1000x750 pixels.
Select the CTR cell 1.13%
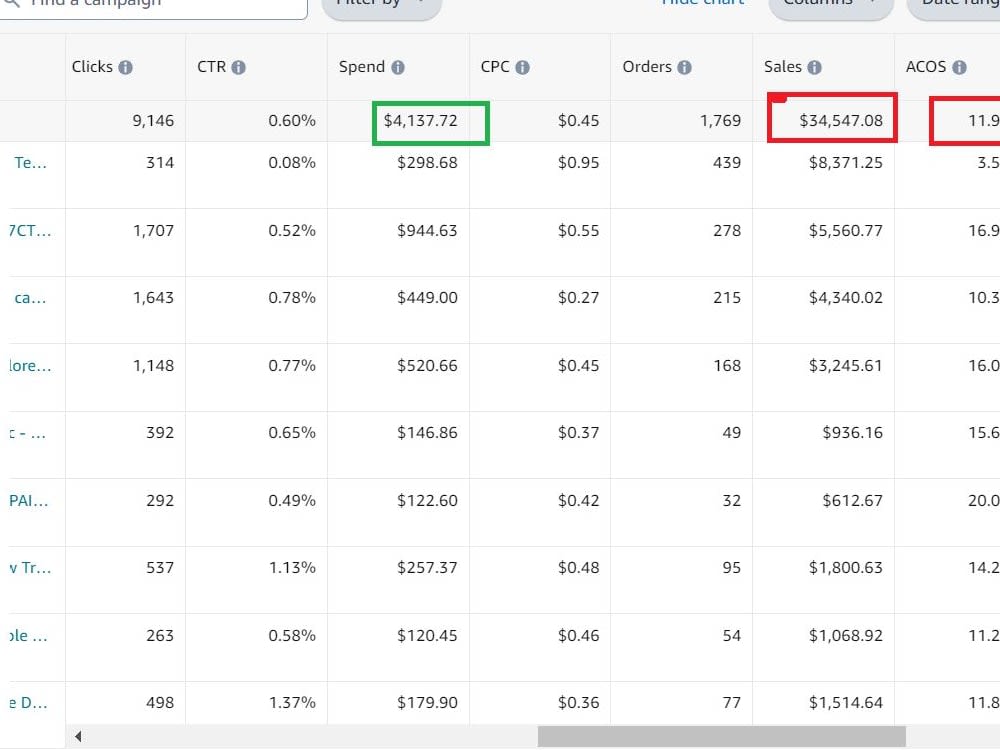[292, 568]
